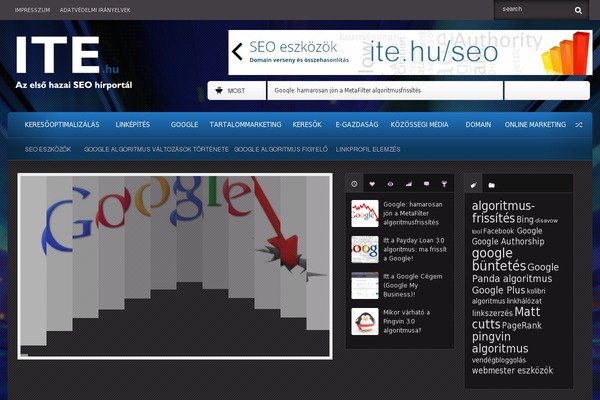The image size is (600, 400).
Task: Open the Közösségi média menu
Action: pyautogui.click(x=419, y=125)
